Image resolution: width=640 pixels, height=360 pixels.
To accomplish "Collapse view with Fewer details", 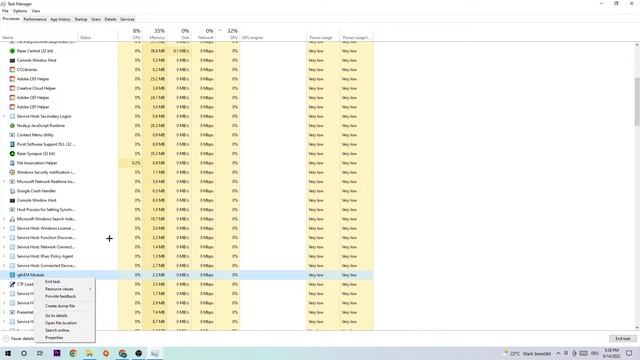I will pyautogui.click(x=19, y=339).
